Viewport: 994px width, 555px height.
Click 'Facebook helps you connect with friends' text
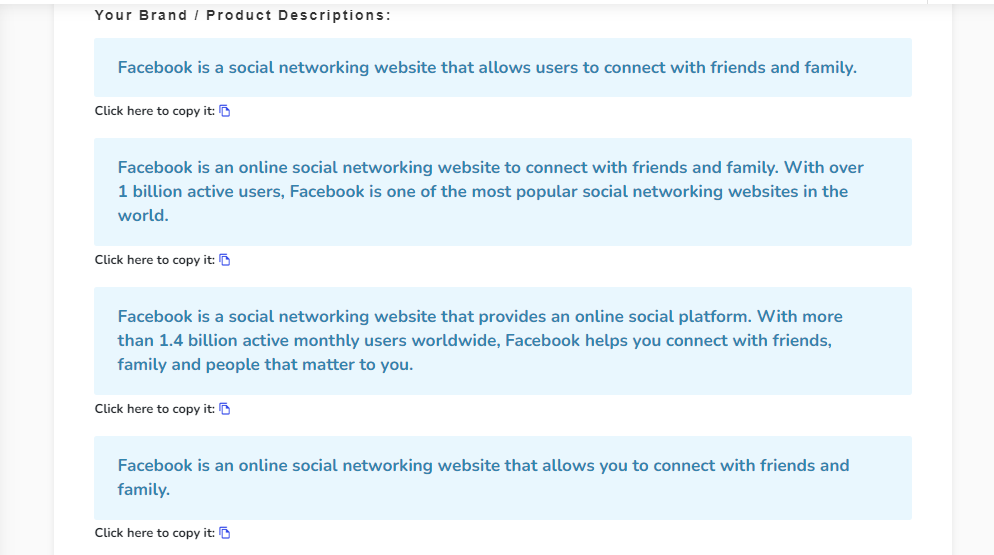point(668,341)
